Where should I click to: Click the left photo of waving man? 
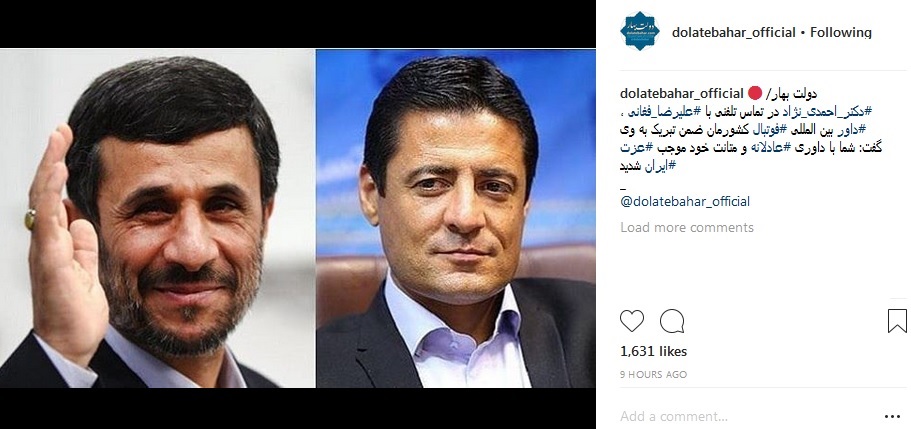(157, 218)
